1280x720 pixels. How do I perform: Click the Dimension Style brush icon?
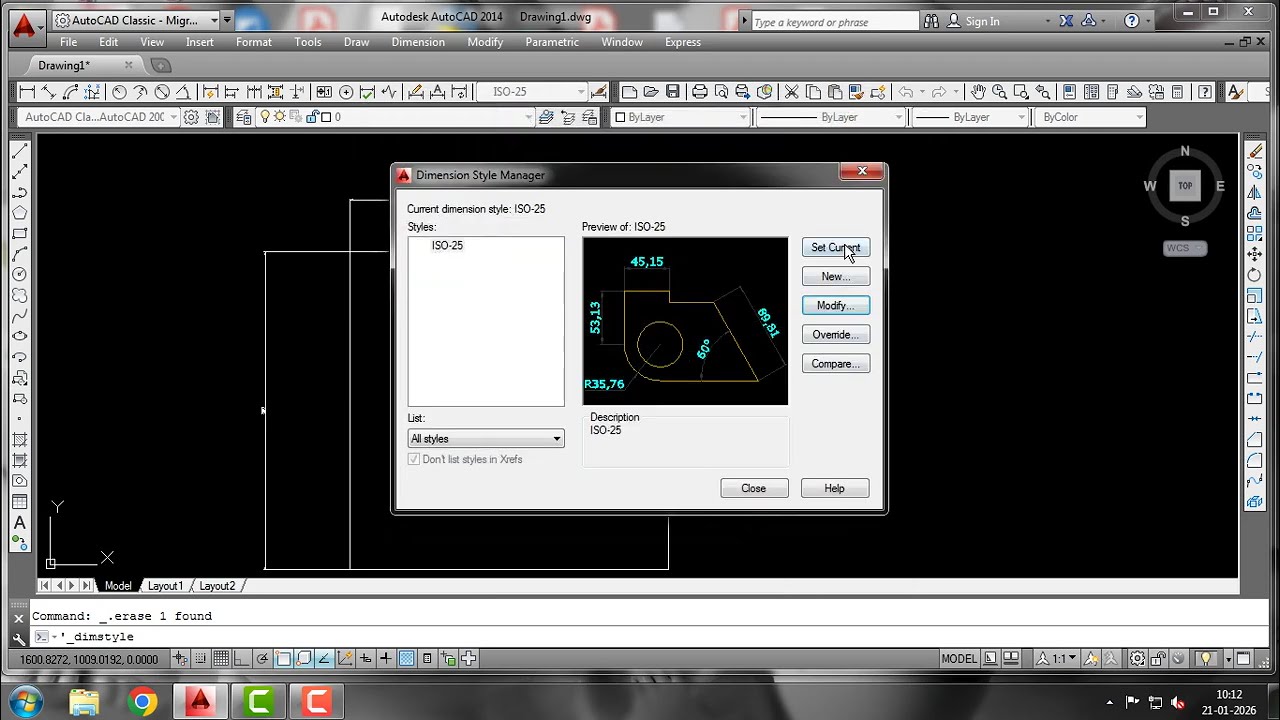(x=598, y=92)
